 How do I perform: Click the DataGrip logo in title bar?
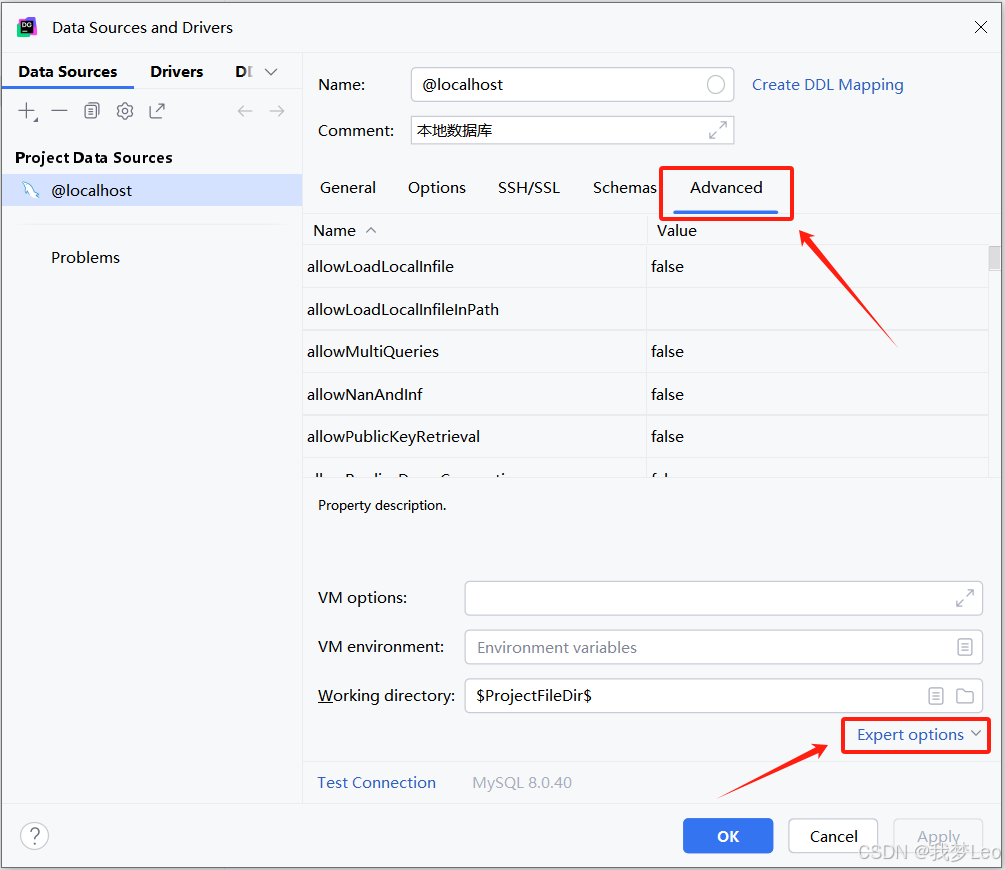[x=27, y=27]
